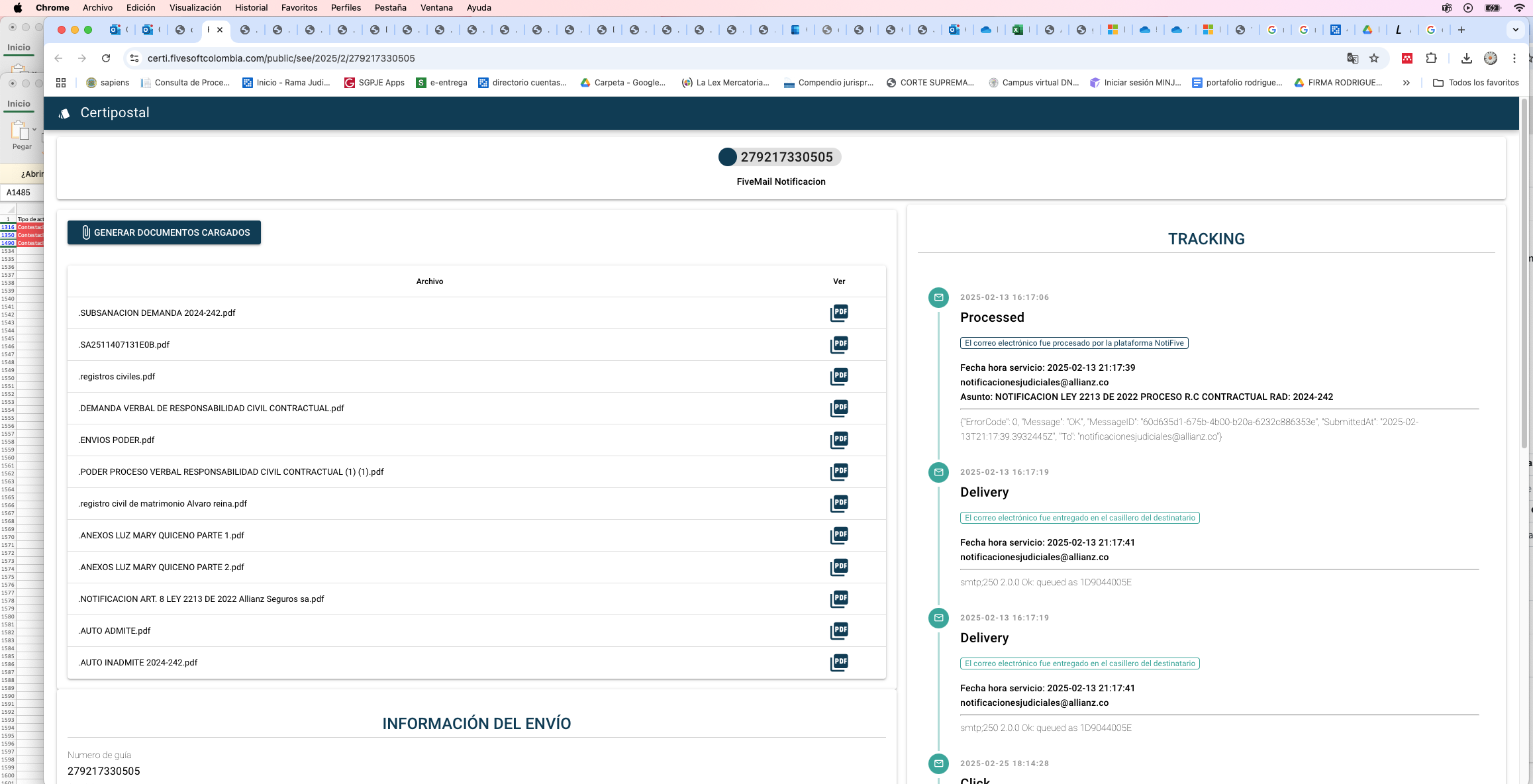Open Chrome extensions puzzle icon
Viewport: 1533px width, 784px height.
click(1432, 58)
